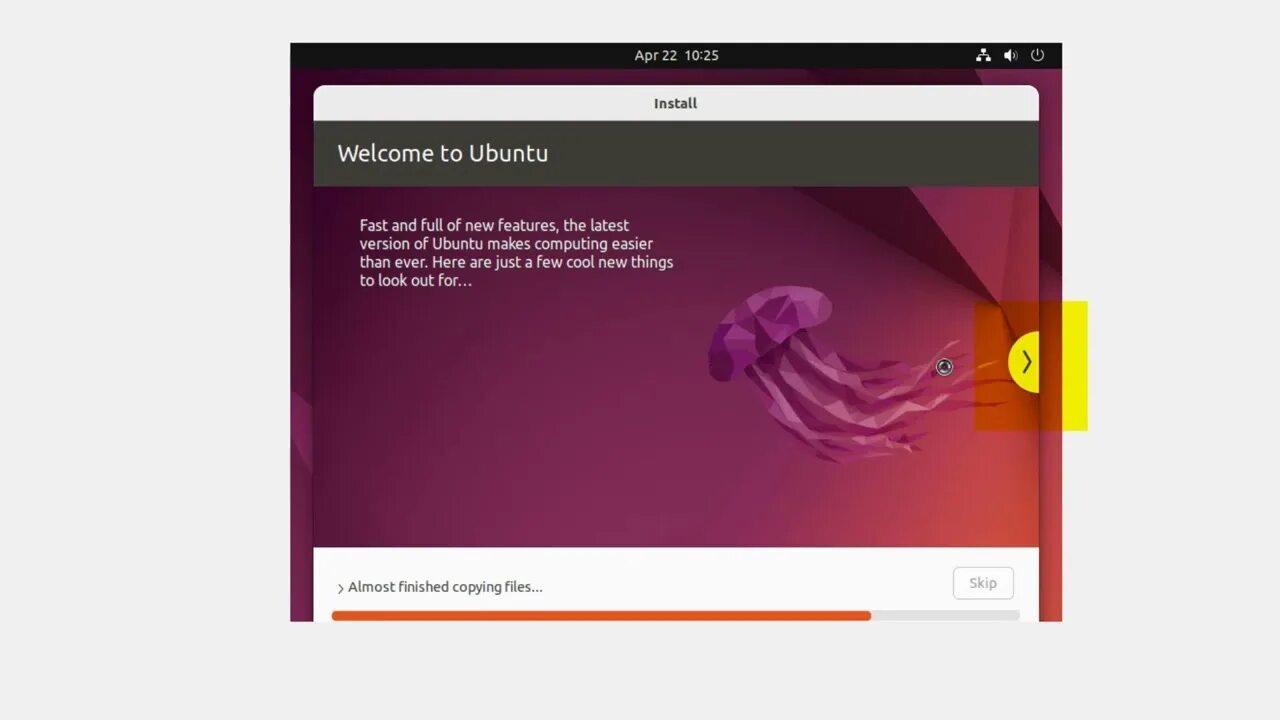Click the 'Welcome to Ubuntu' heading

coord(443,153)
